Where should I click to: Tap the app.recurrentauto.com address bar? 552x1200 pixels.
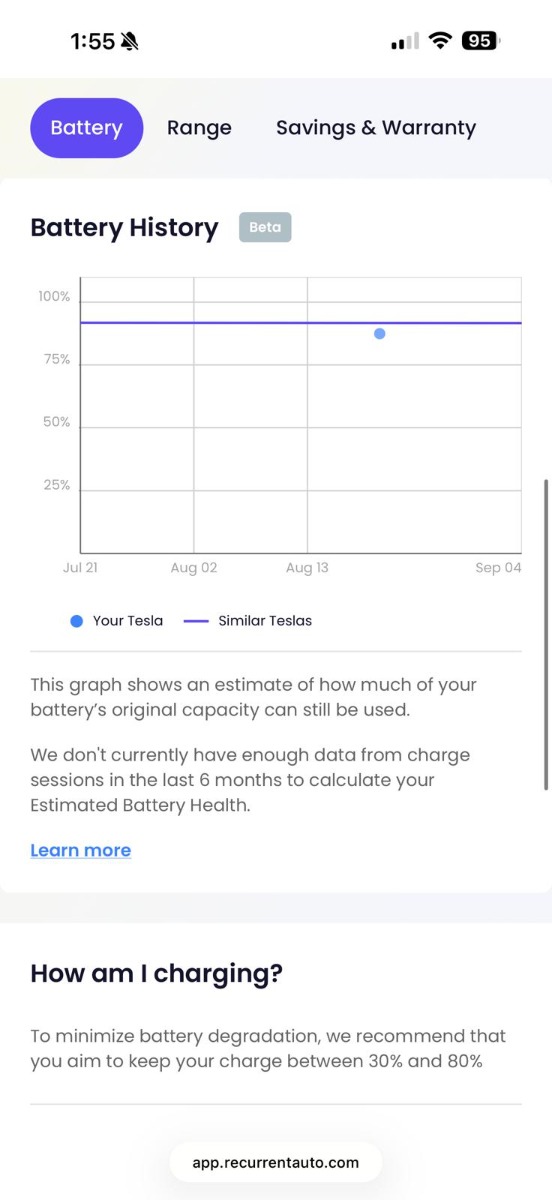(x=276, y=1163)
